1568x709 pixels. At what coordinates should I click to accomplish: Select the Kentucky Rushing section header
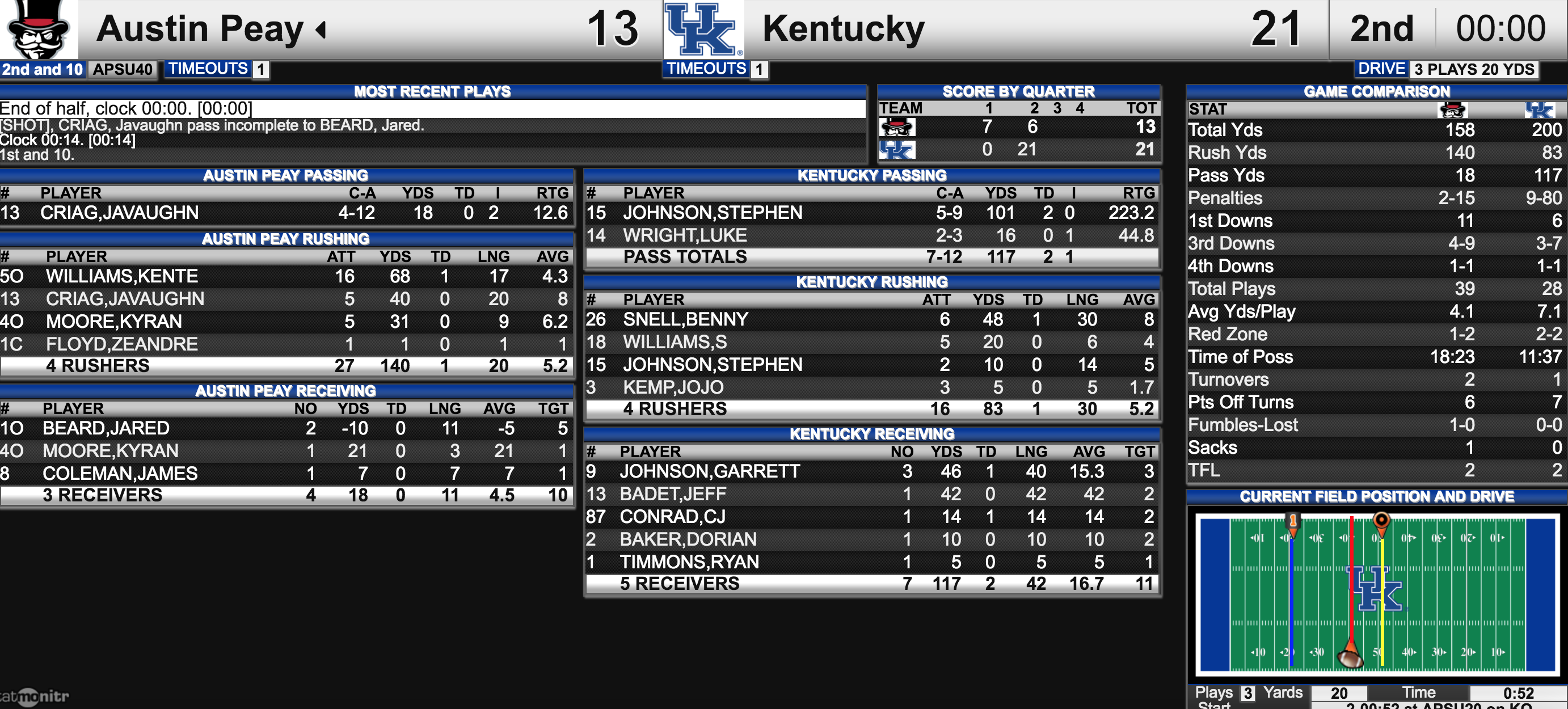[x=872, y=282]
